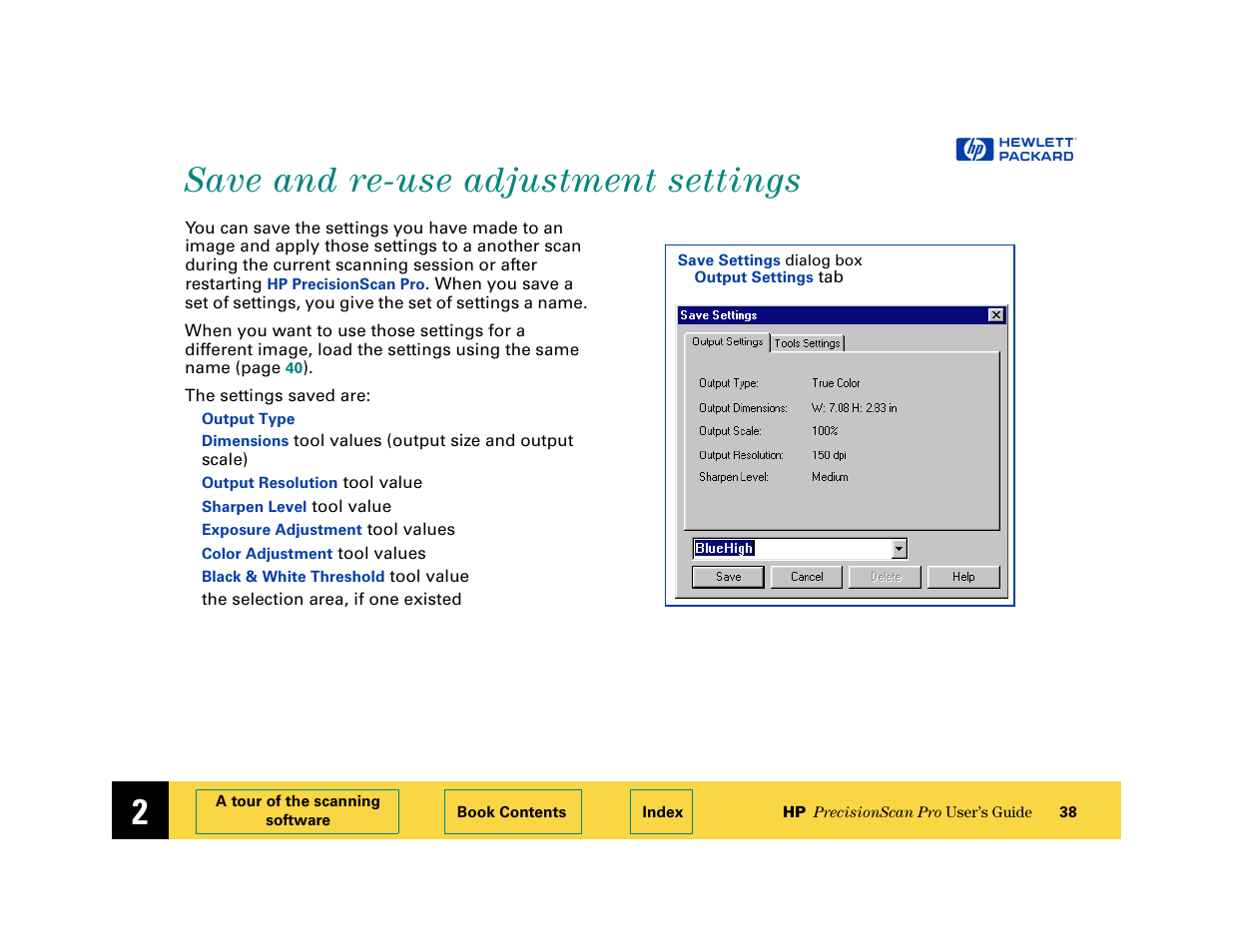Screen dimensions: 1233x952
Task: Click the chapter 2 number box
Action: coord(140,810)
